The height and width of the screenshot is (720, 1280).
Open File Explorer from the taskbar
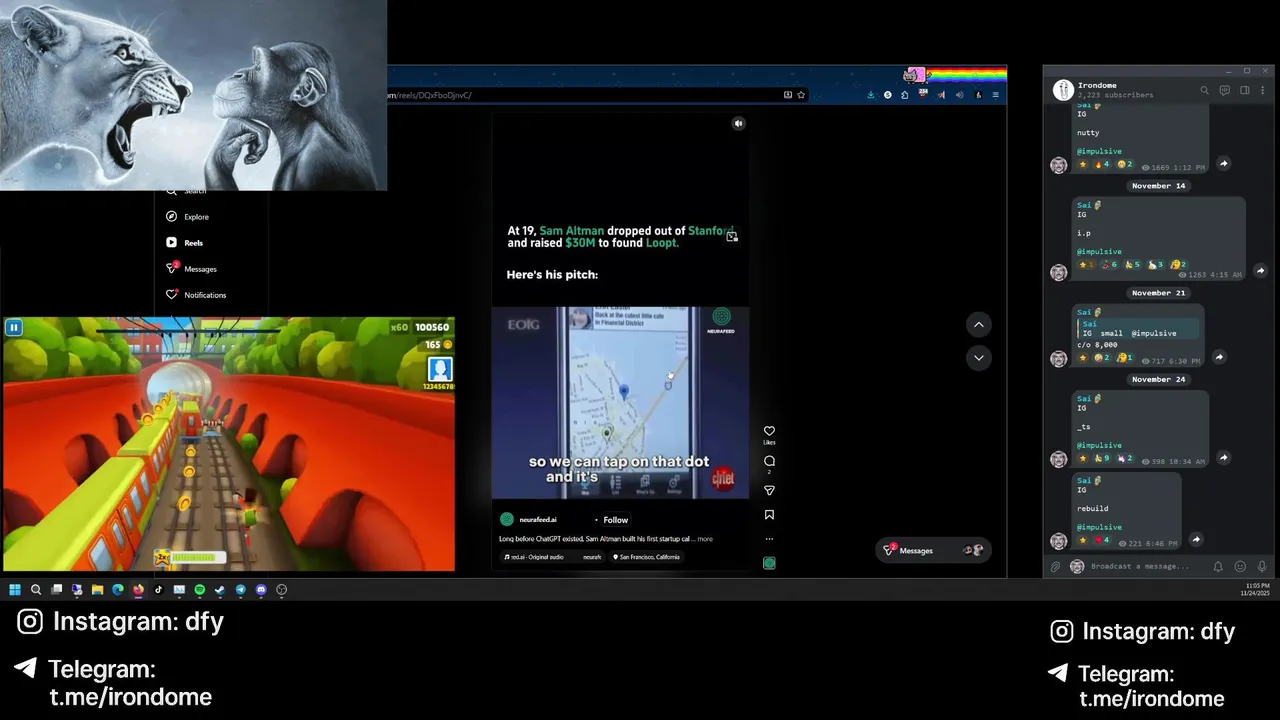point(97,590)
